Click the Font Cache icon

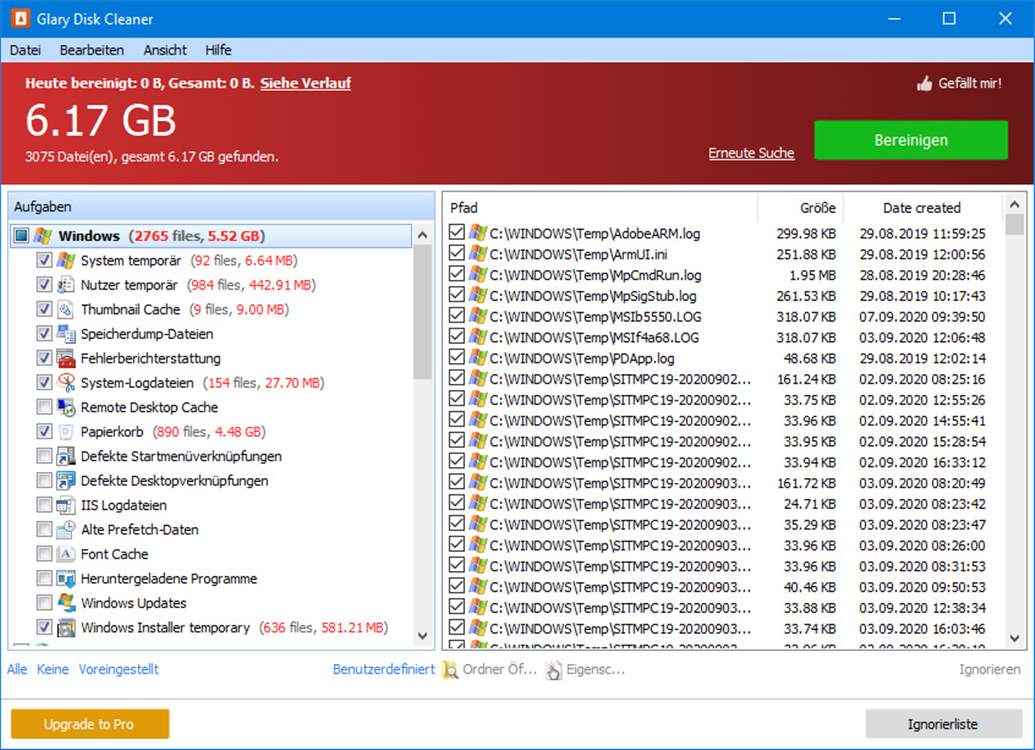point(66,553)
